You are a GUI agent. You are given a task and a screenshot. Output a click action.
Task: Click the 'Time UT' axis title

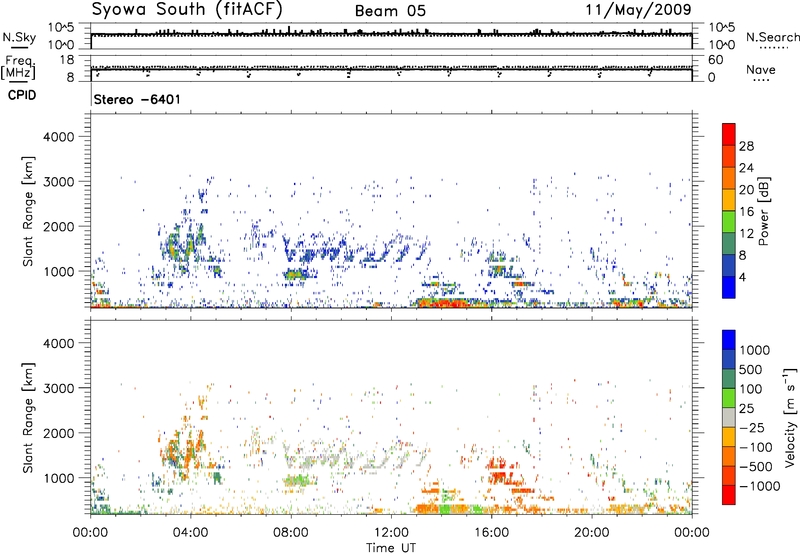(x=391, y=548)
